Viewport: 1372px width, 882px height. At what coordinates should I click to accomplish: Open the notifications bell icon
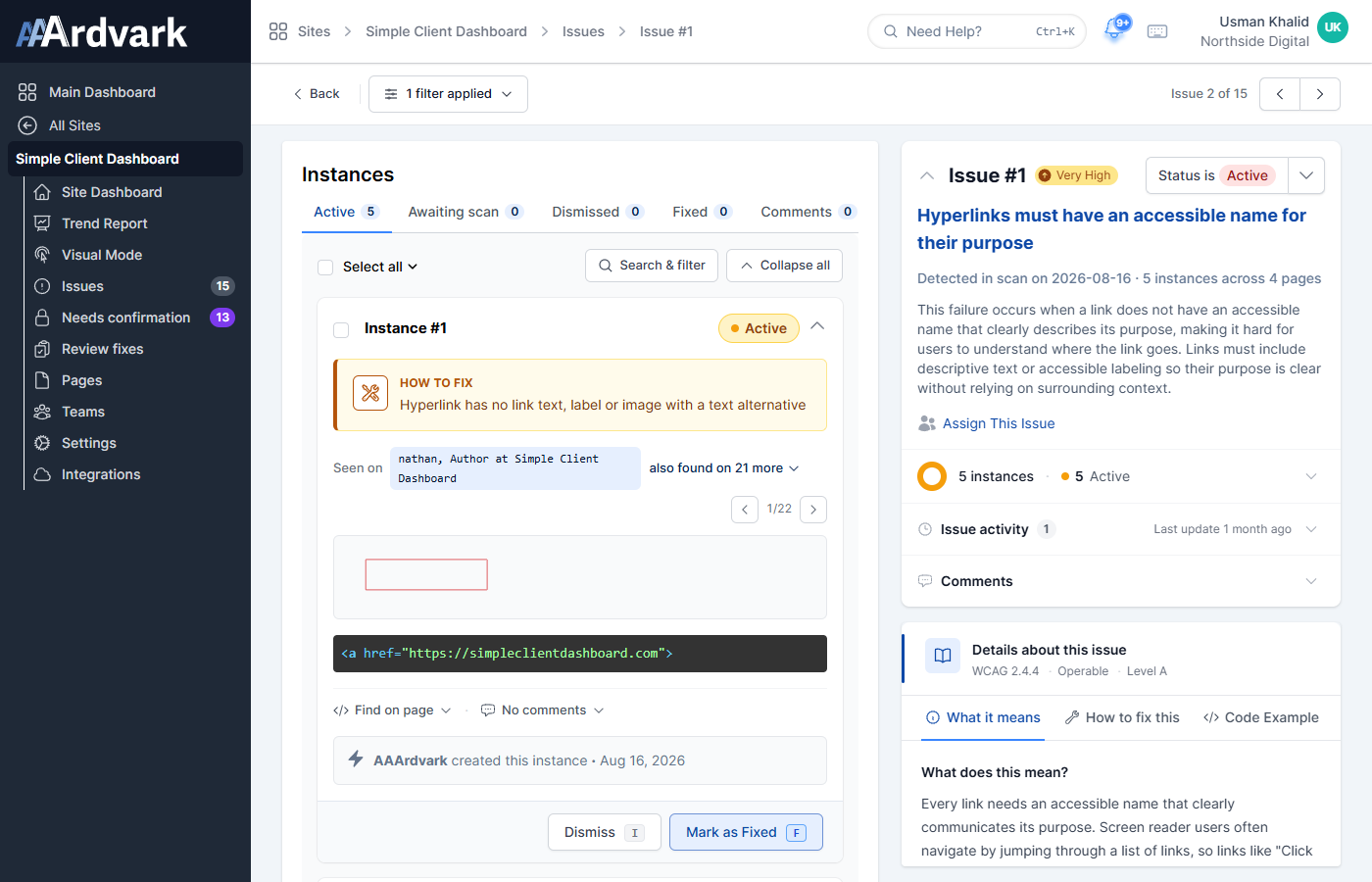1114,30
